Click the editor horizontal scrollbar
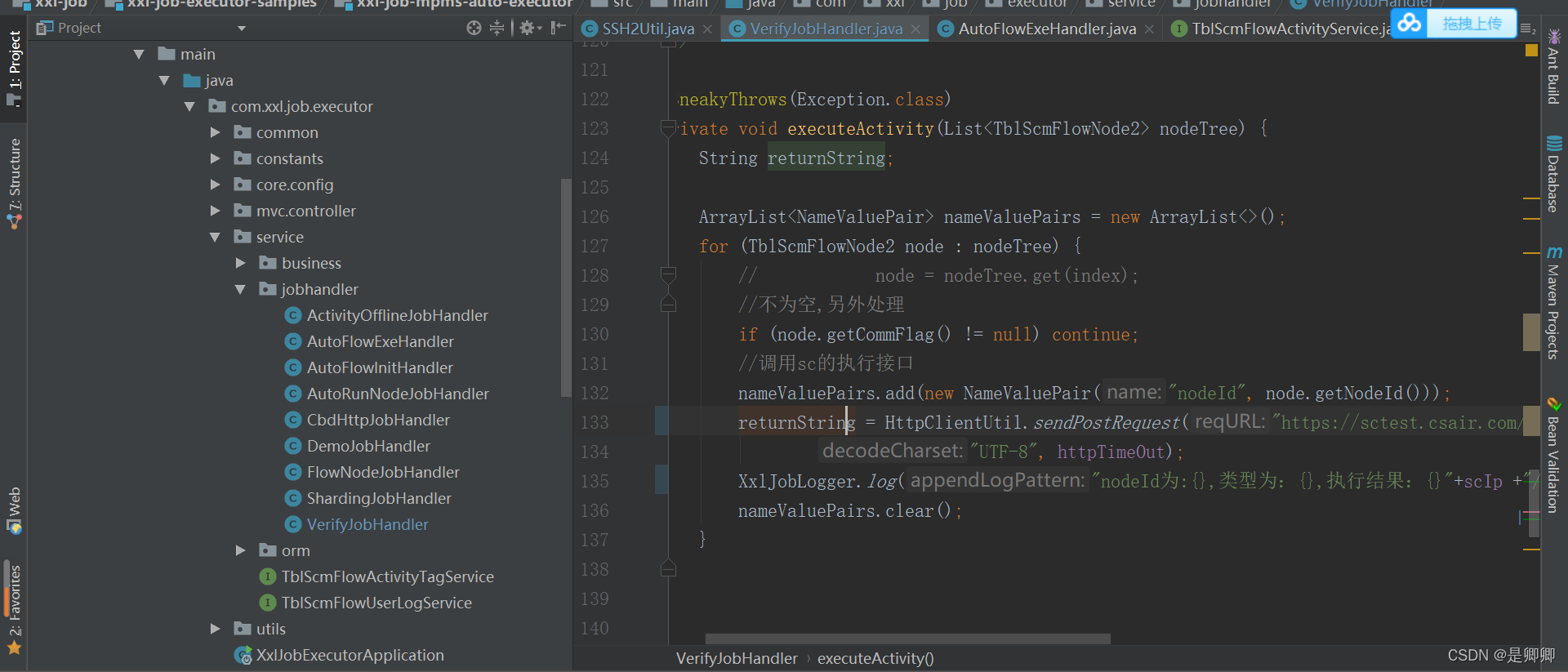Viewport: 1568px width, 672px height. coord(907,639)
